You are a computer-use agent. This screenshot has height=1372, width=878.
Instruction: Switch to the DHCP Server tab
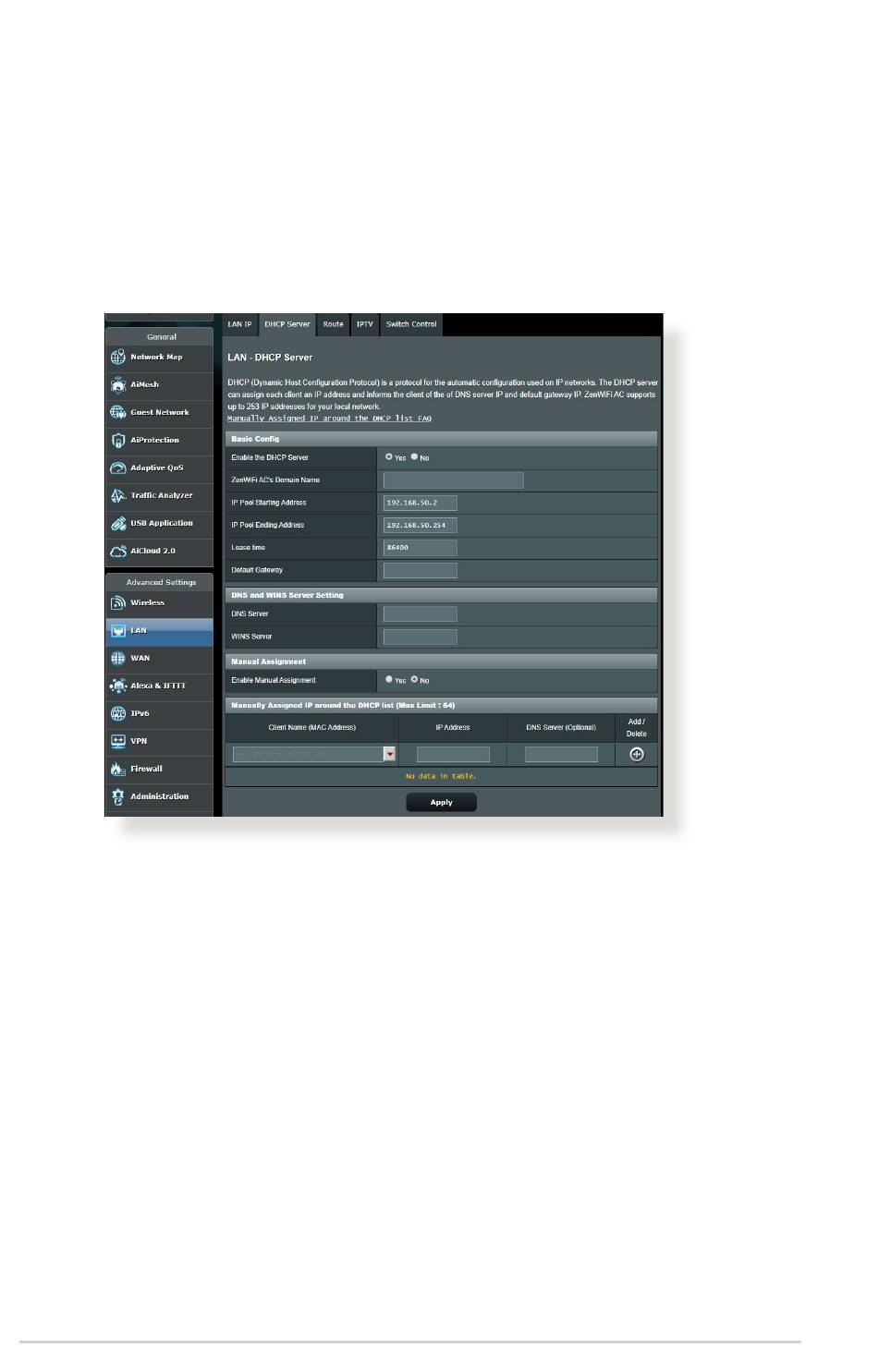tap(287, 324)
